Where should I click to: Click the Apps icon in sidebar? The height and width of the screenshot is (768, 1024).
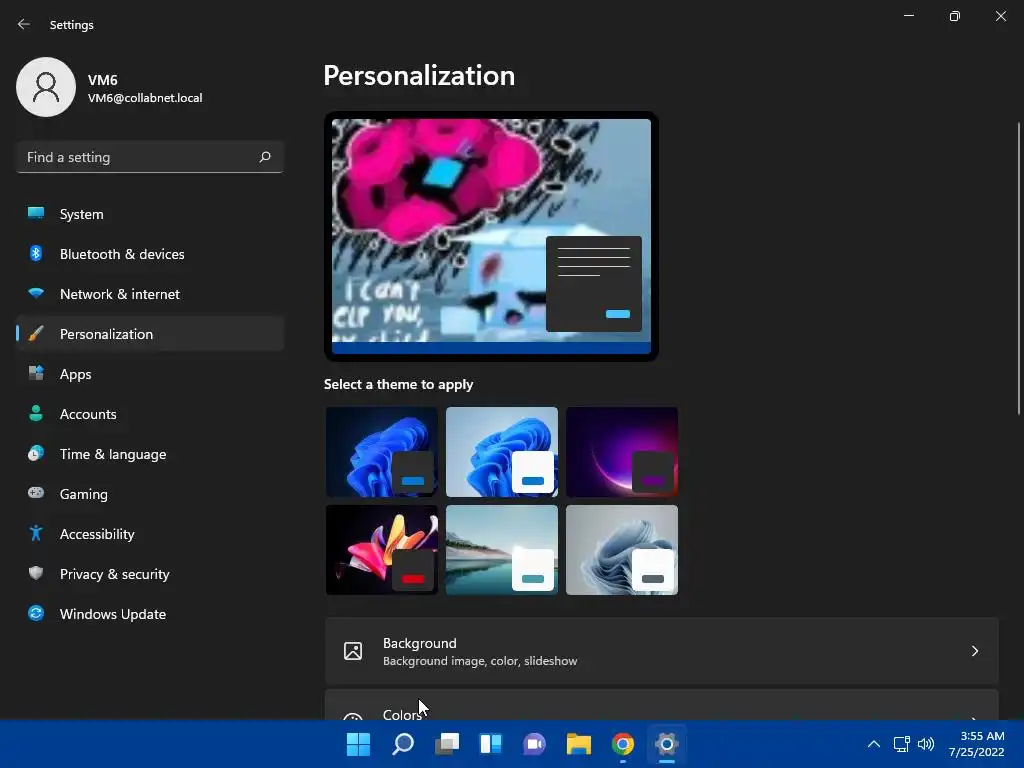pyautogui.click(x=36, y=374)
